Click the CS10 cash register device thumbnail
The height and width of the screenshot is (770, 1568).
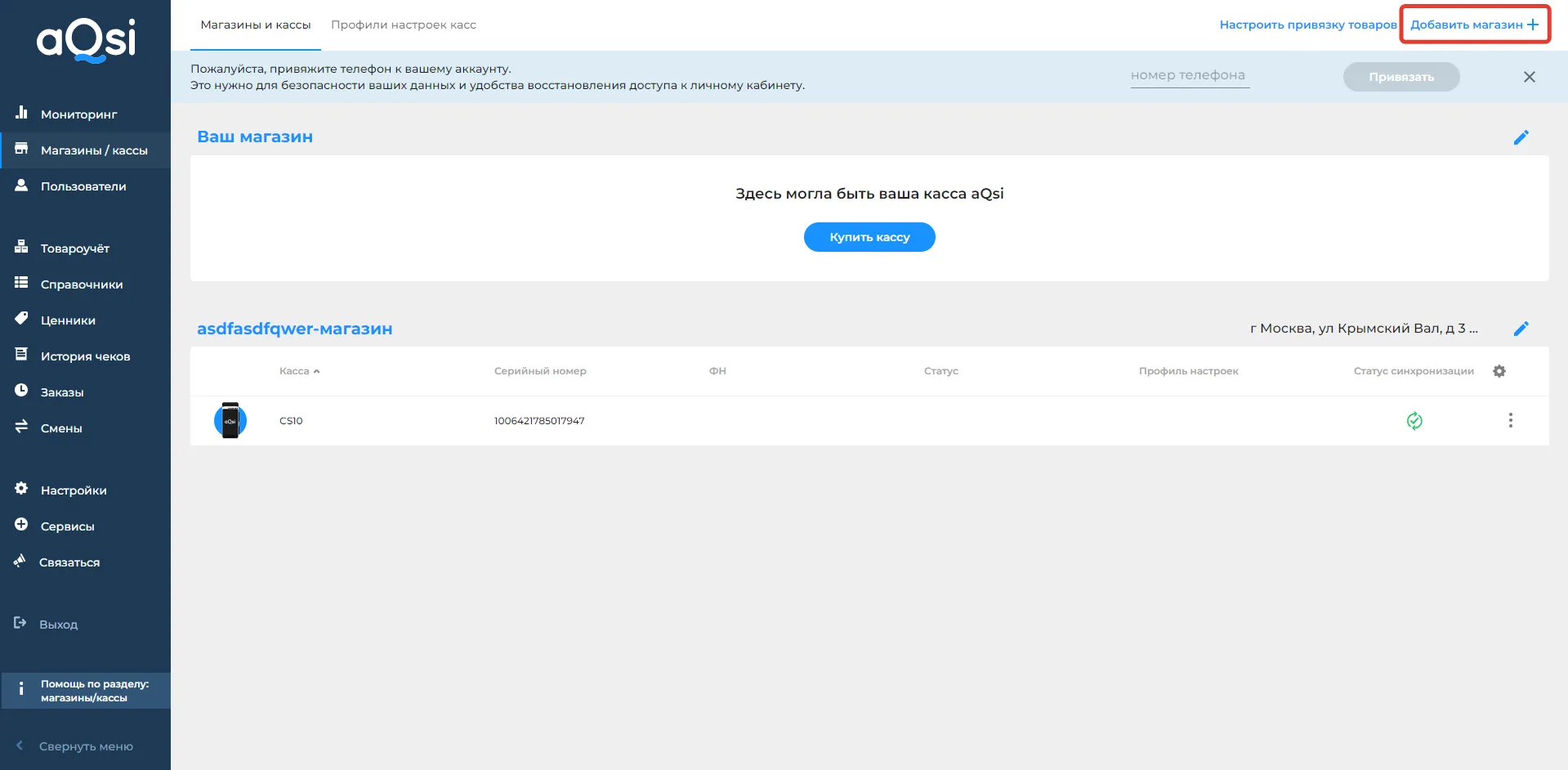click(x=230, y=421)
